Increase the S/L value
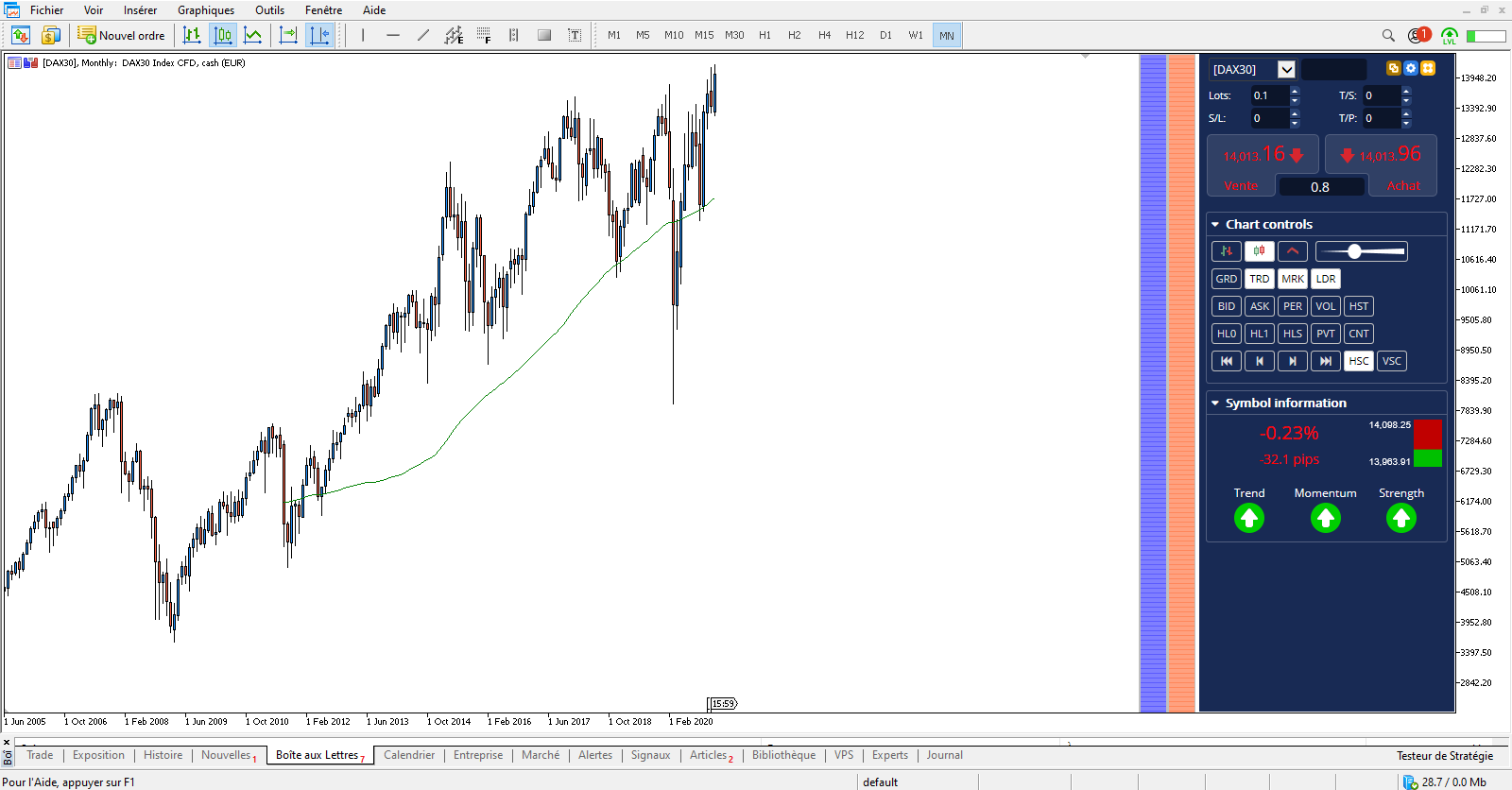Screen dimensions: 1512x790 coord(1295,113)
